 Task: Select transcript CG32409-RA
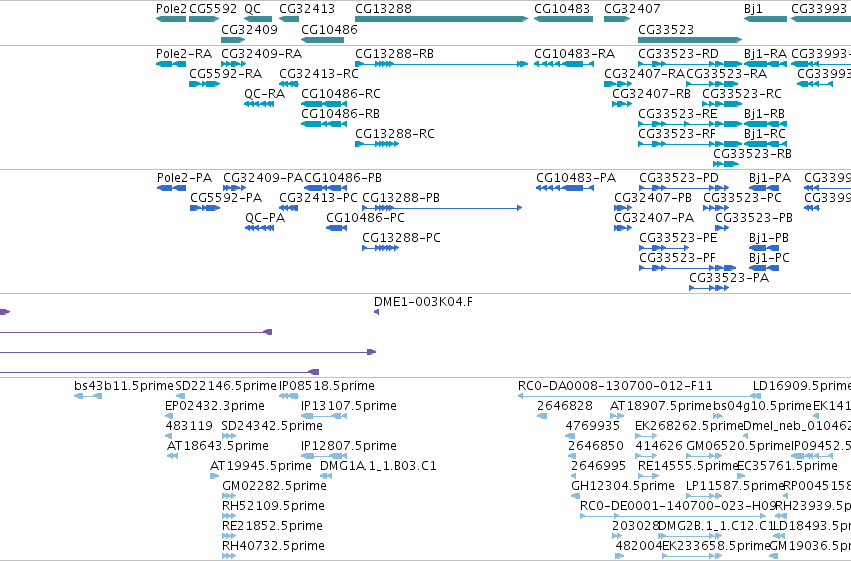tap(233, 65)
